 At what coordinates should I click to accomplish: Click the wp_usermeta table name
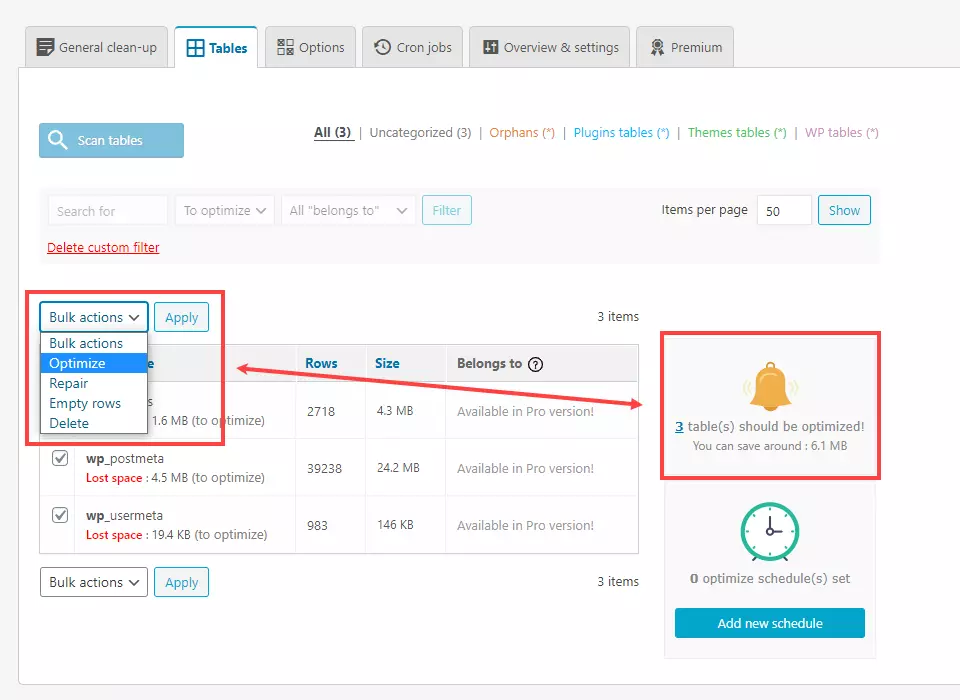coord(124,516)
